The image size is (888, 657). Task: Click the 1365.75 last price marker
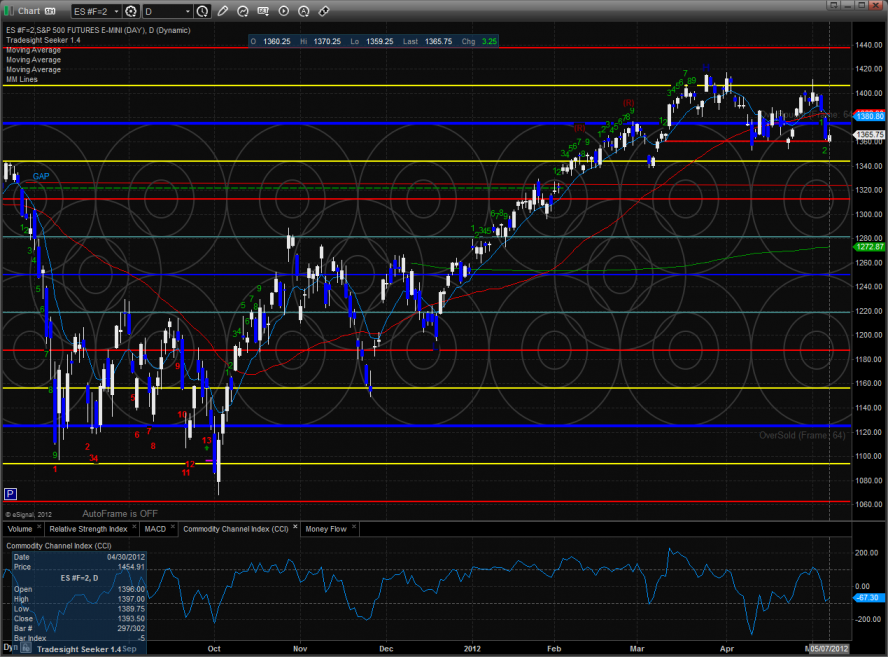(869, 134)
